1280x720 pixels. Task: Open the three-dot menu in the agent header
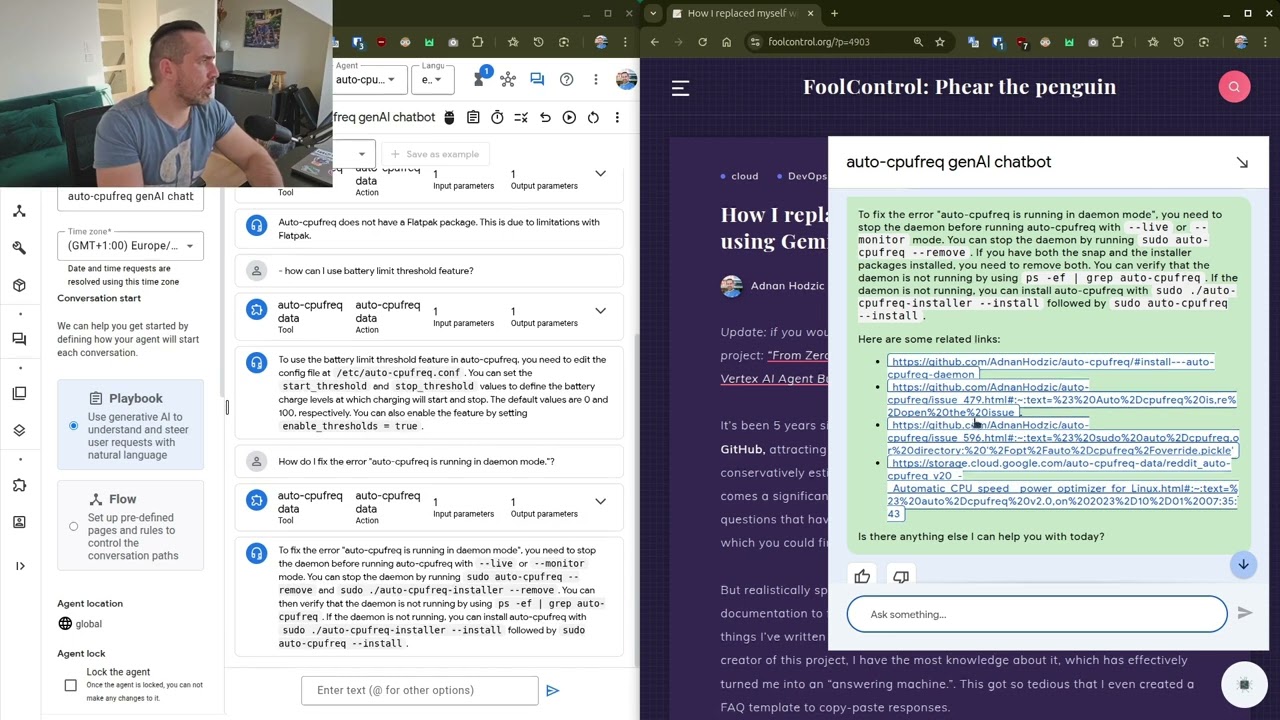coord(596,79)
